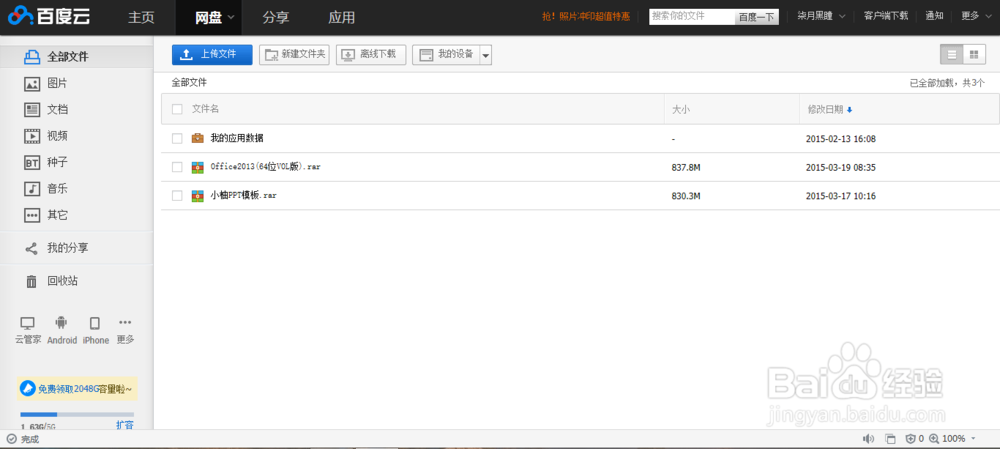The height and width of the screenshot is (449, 1000).
Task: Click the 小柚PPT模板 rar archive icon
Action: [198, 196]
